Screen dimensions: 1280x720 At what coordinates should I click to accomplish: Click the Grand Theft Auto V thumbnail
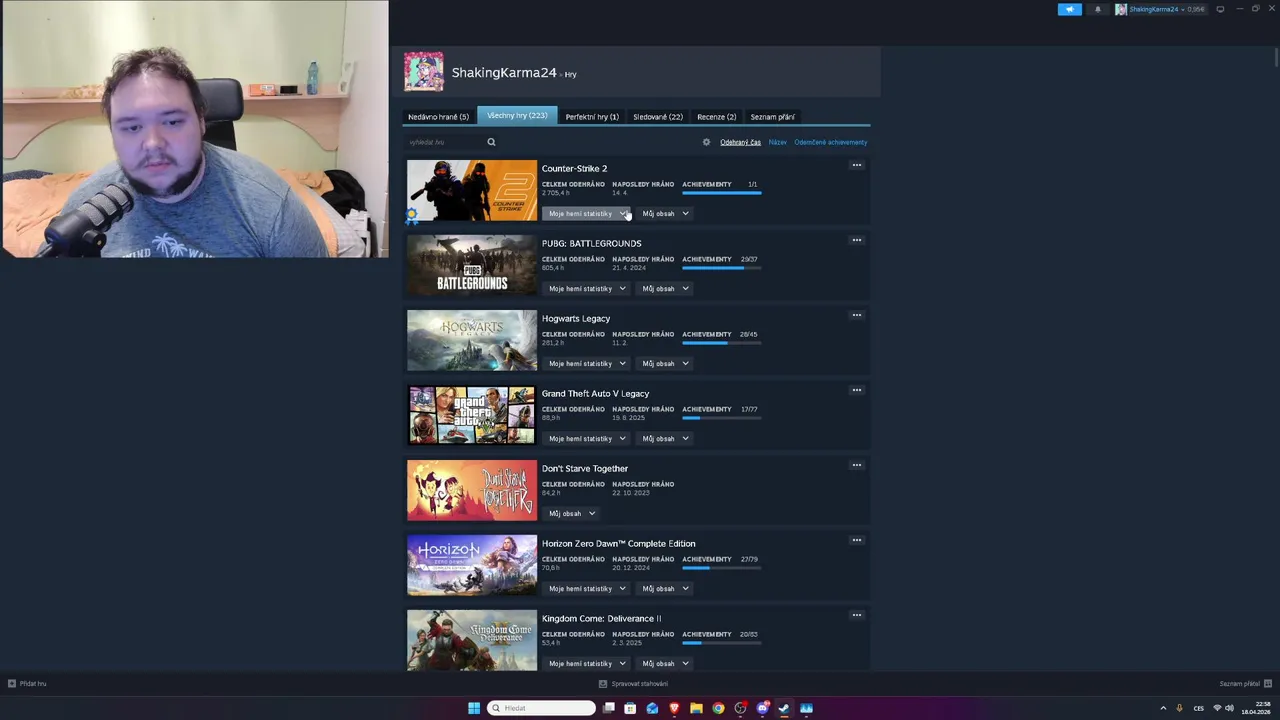tap(472, 415)
